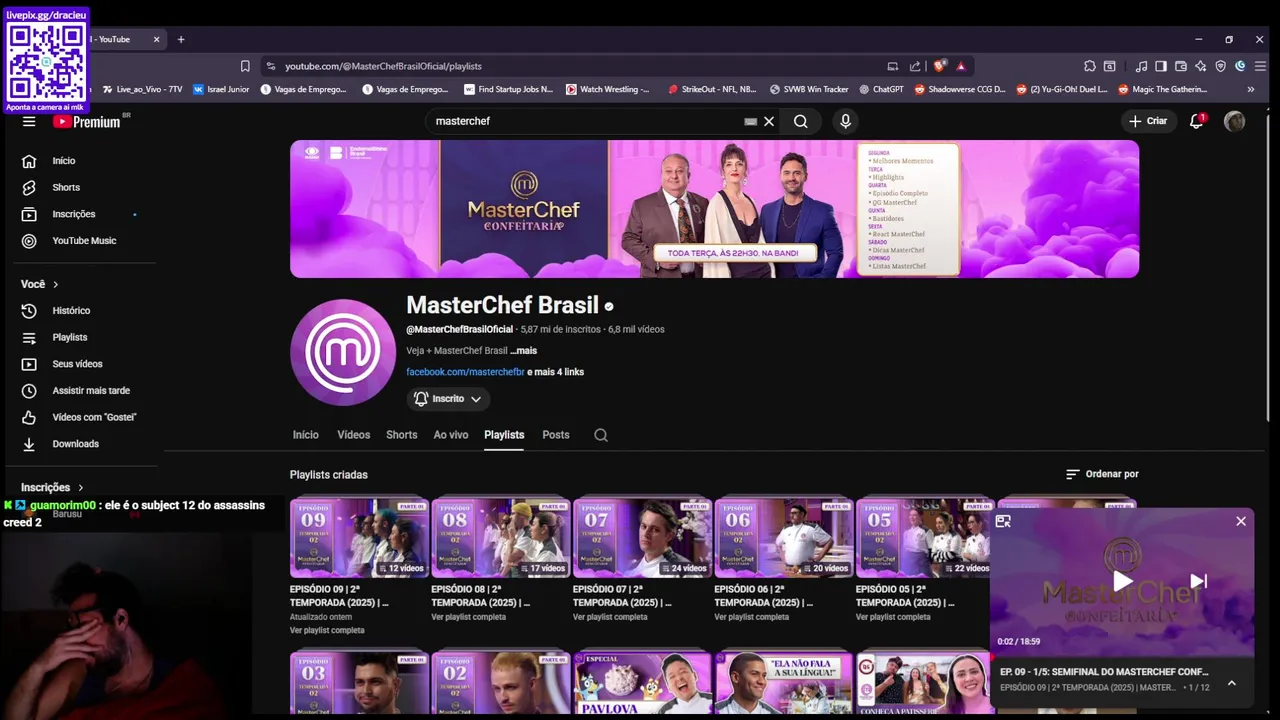Switch to the Vídeos channel tab
Viewport: 1280px width, 720px height.
353,435
